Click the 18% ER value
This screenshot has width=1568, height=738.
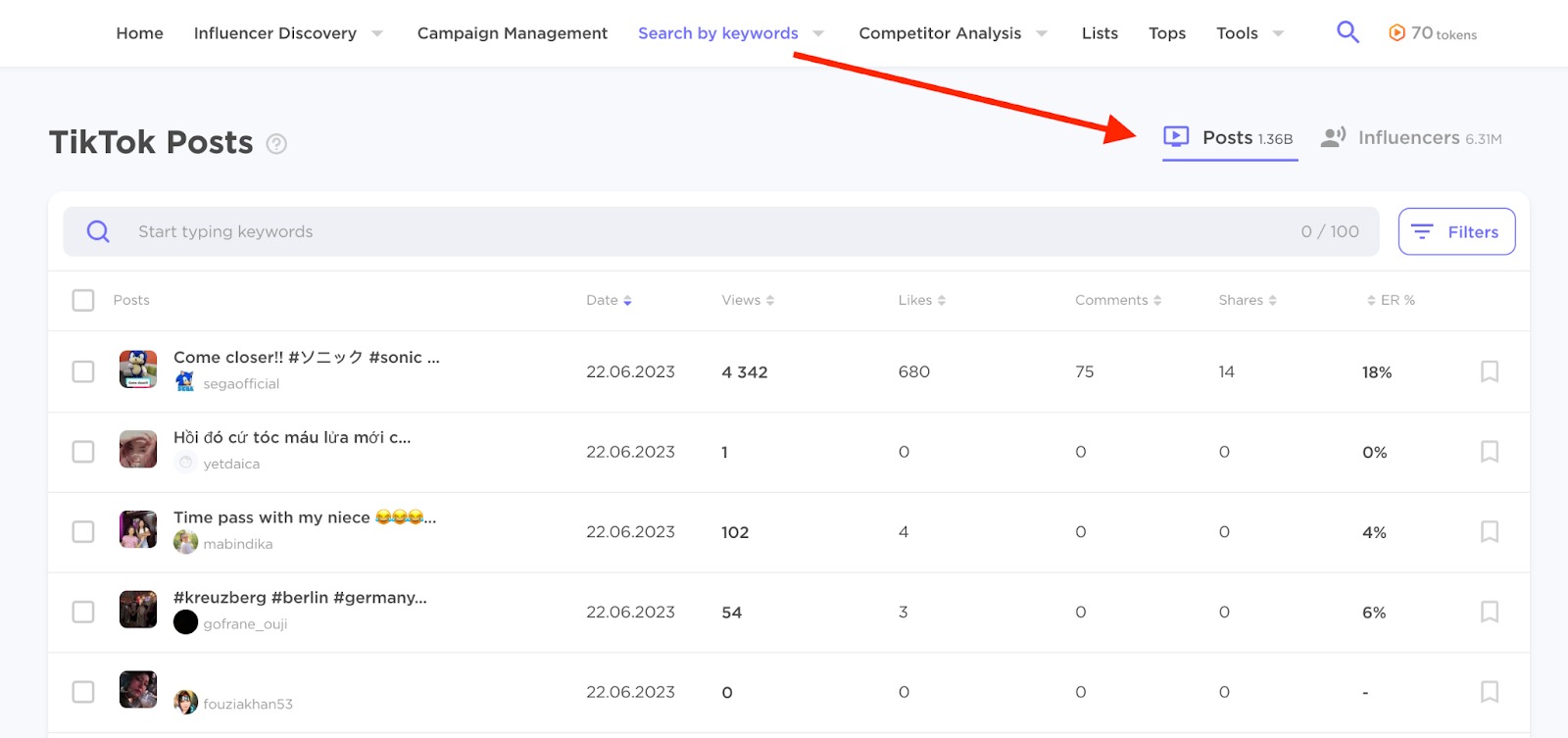pos(1377,372)
